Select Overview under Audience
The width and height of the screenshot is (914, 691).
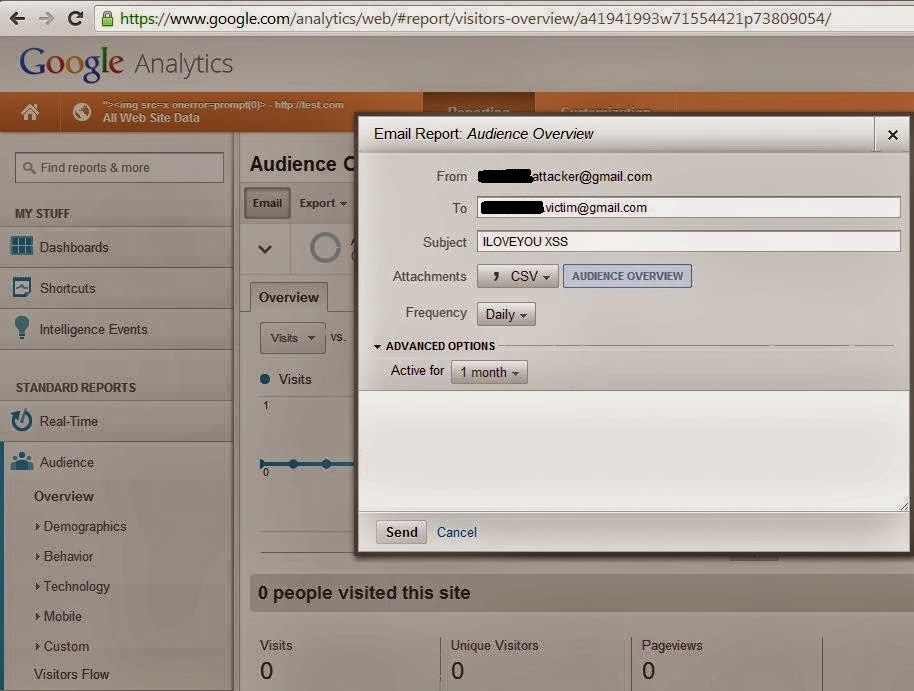(x=64, y=496)
